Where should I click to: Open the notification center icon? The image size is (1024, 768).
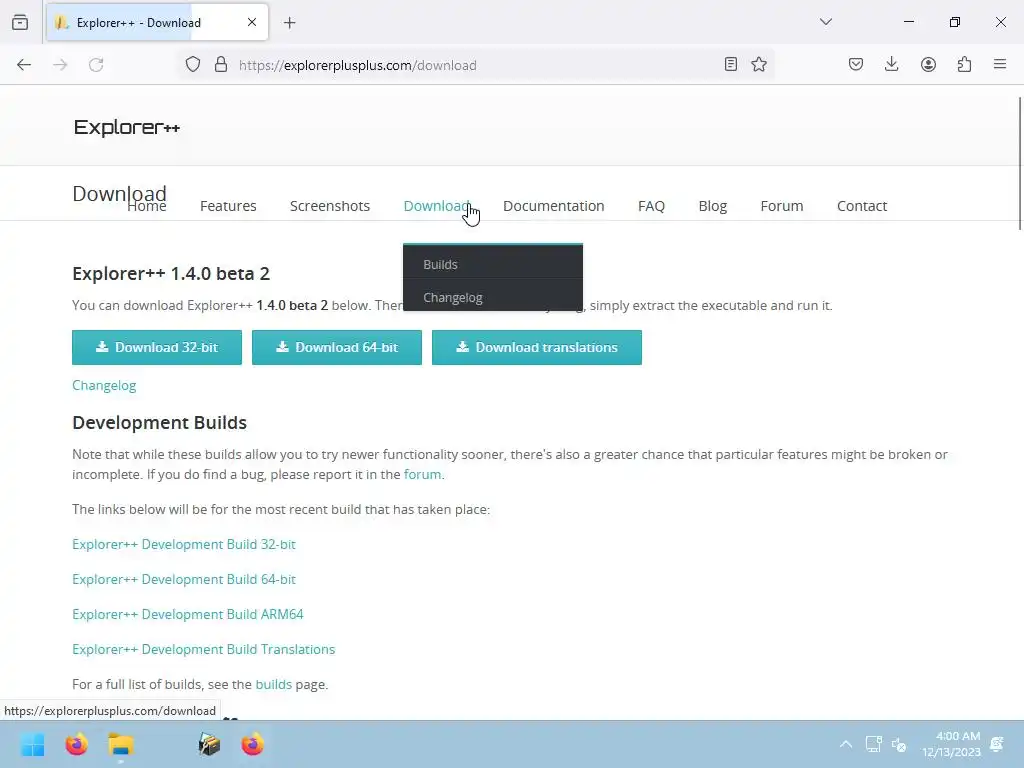click(997, 744)
